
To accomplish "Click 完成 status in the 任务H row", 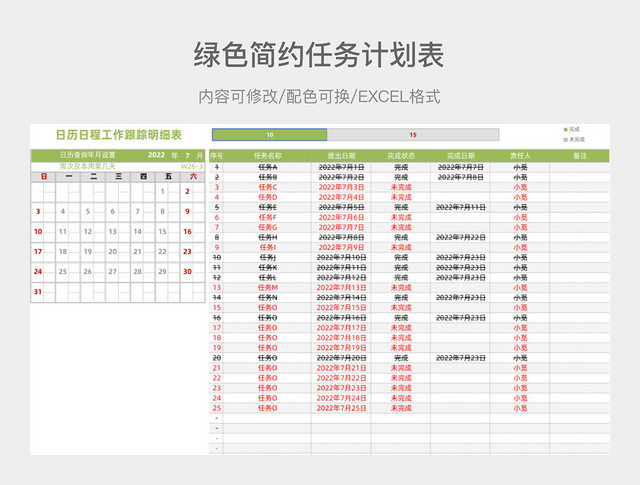I will [401, 238].
